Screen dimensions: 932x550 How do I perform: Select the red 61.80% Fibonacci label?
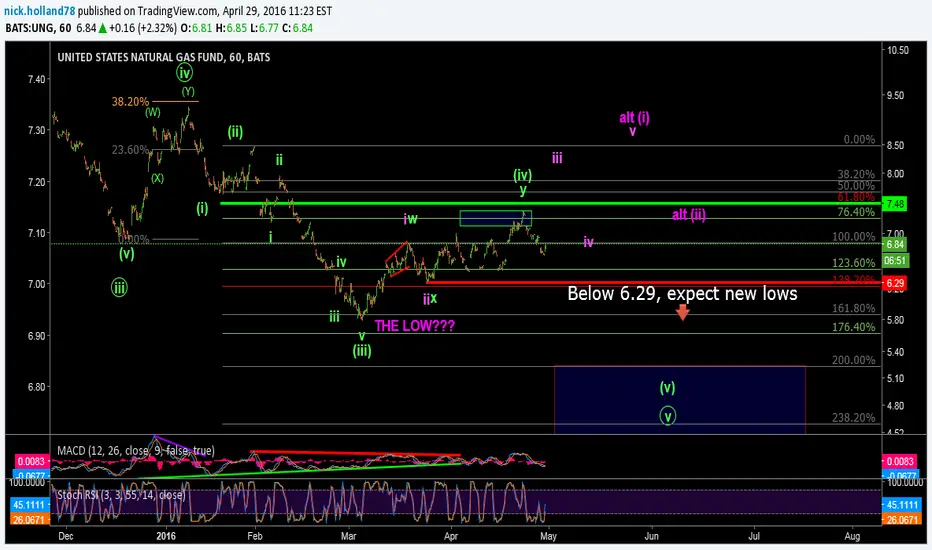[x=856, y=196]
